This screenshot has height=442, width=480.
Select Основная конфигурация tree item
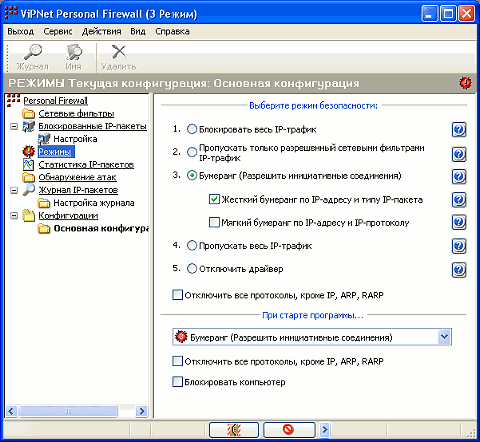point(101,229)
